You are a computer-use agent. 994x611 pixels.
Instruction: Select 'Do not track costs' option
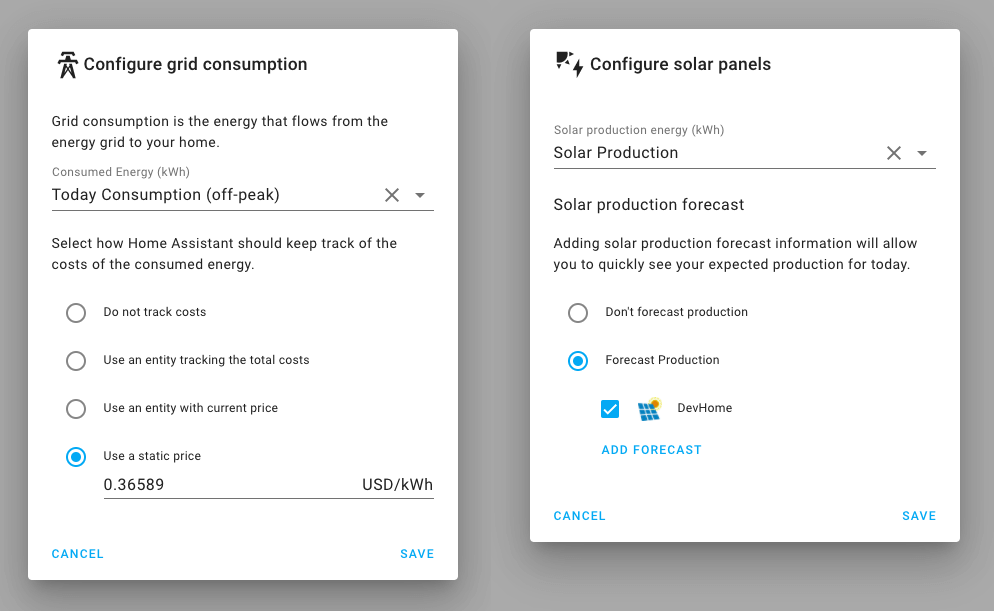coord(76,313)
